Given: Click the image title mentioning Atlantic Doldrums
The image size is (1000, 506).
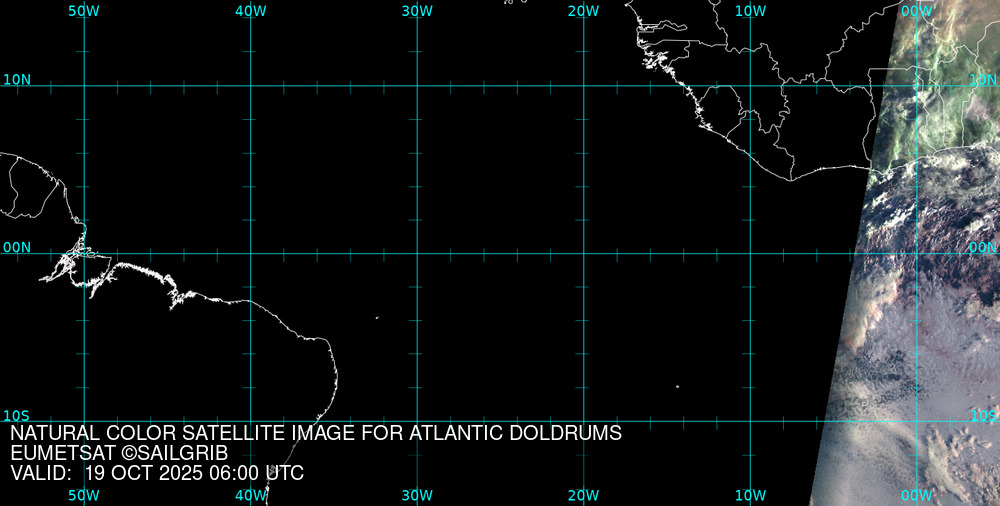Looking at the screenshot, I should [x=316, y=434].
